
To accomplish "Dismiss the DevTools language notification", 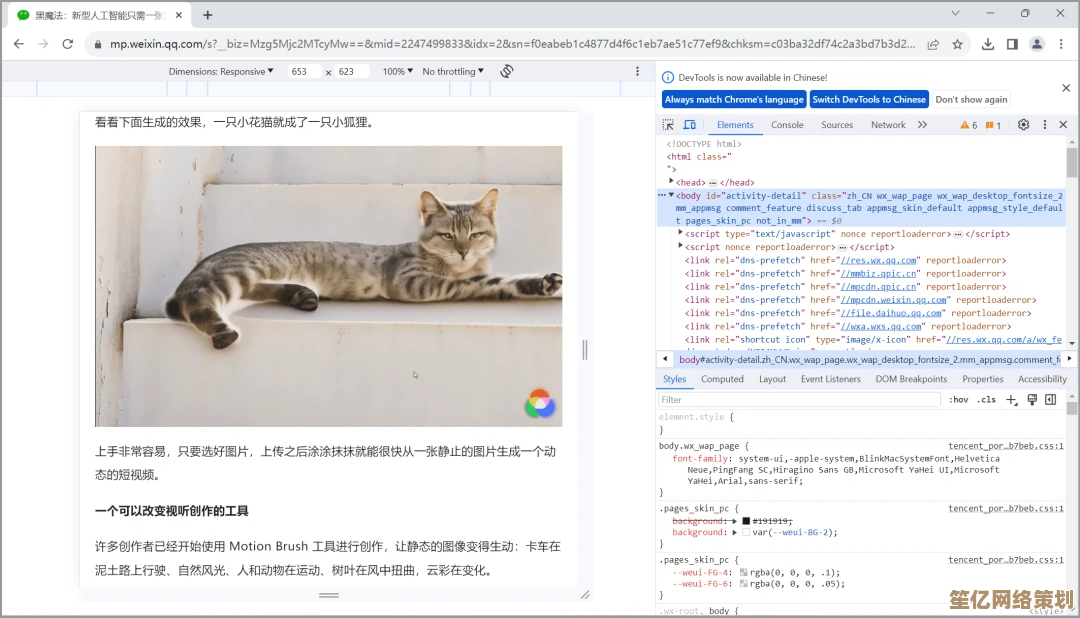I will tap(1066, 88).
